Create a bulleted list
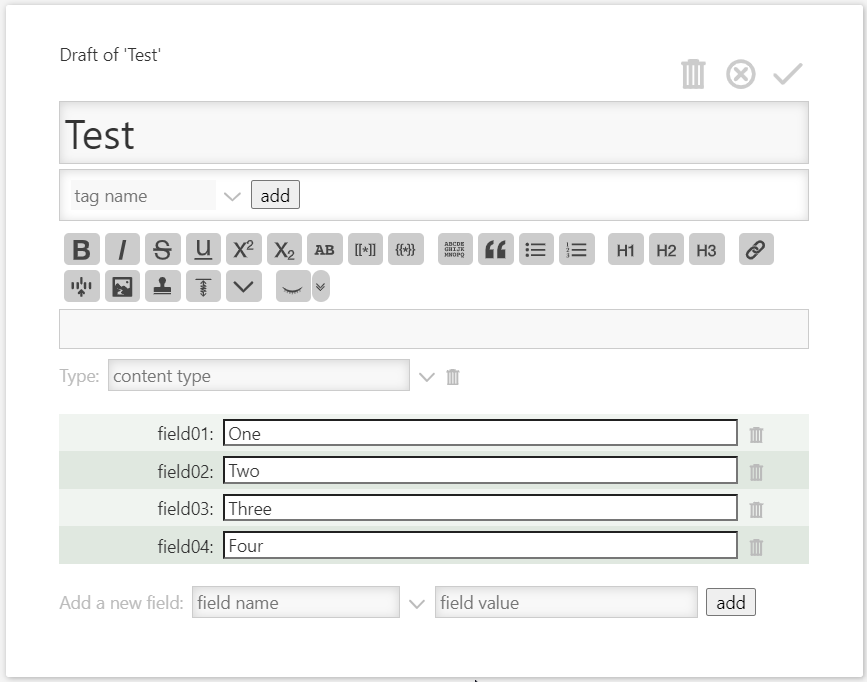The height and width of the screenshot is (682, 867). [x=536, y=249]
